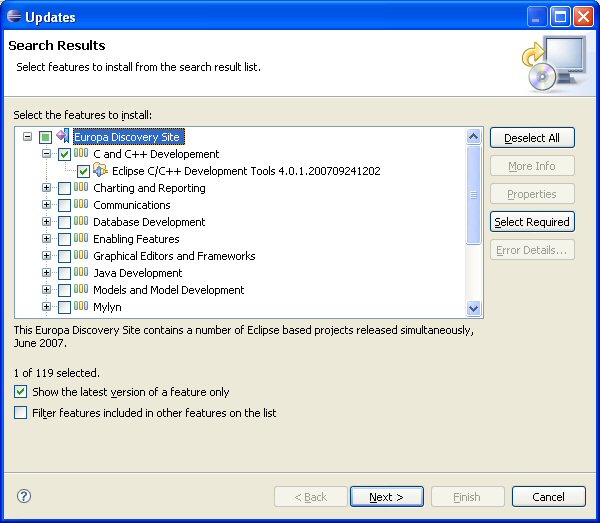Click the Deselect All button
The height and width of the screenshot is (523, 600).
point(532,138)
